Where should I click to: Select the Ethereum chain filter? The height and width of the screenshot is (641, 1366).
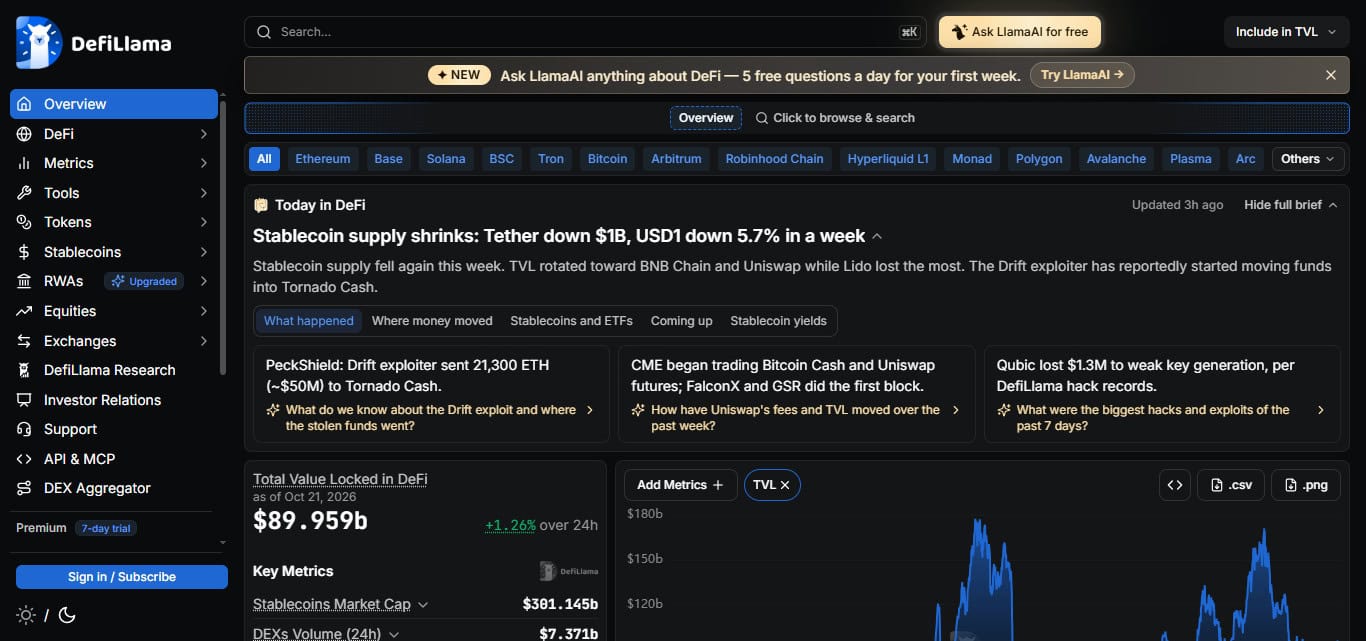tap(323, 159)
